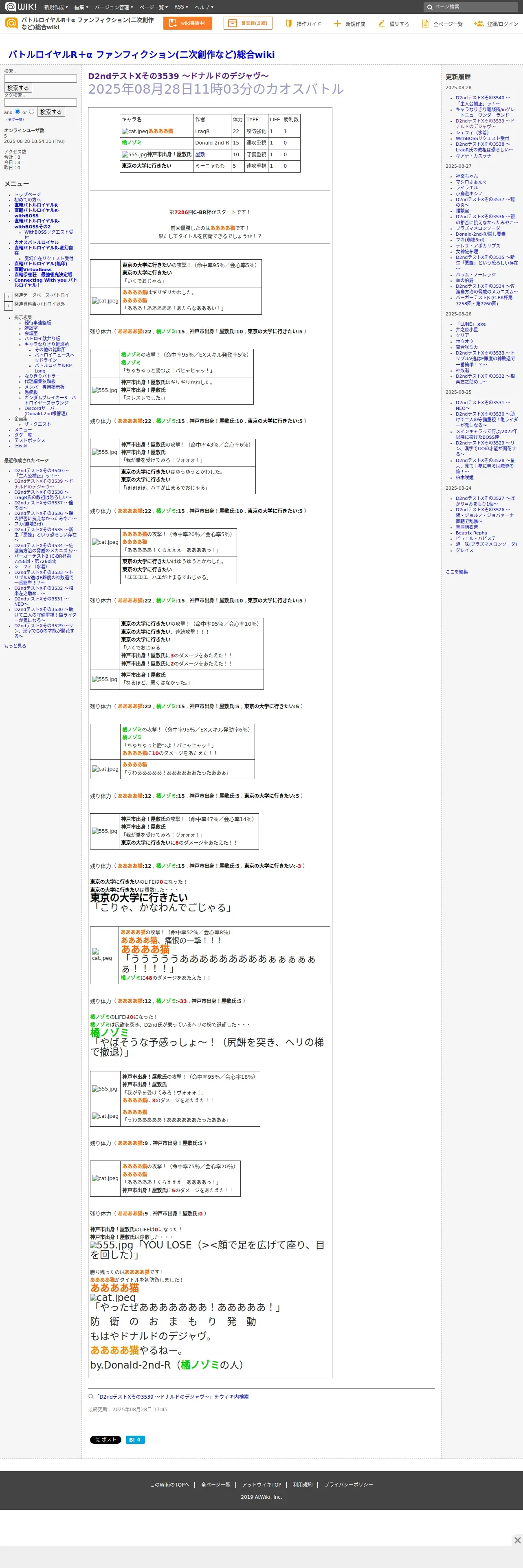Open the ヘルプ dropdown menu

click(x=204, y=7)
